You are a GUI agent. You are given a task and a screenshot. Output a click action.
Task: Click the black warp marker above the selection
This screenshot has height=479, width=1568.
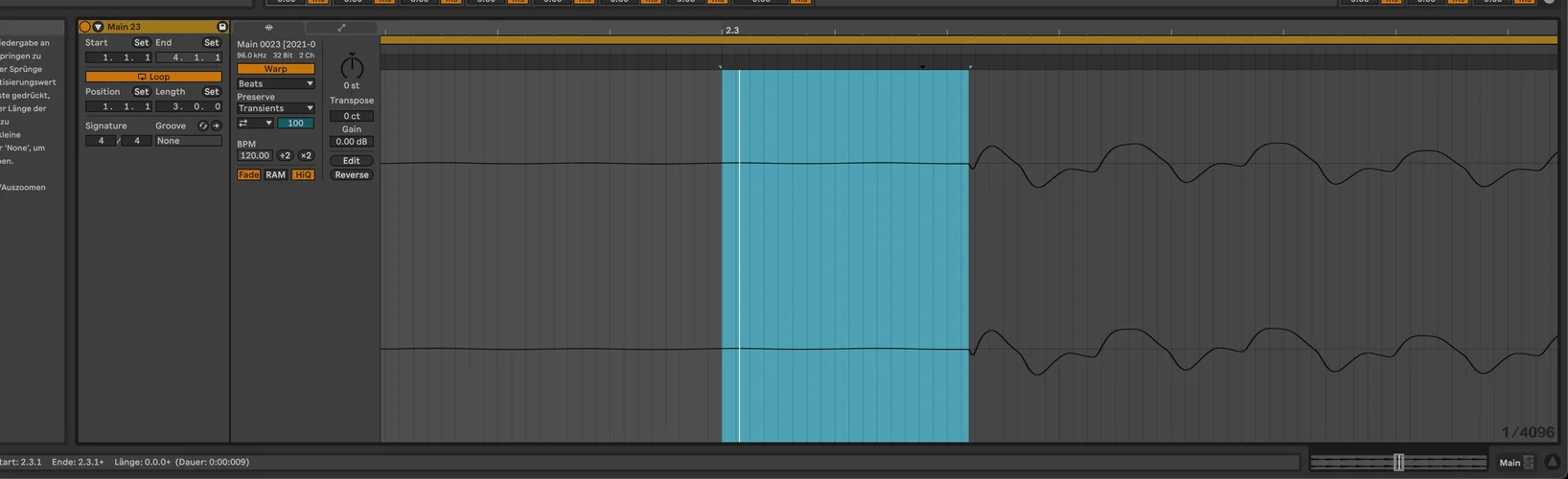pyautogui.click(x=922, y=67)
